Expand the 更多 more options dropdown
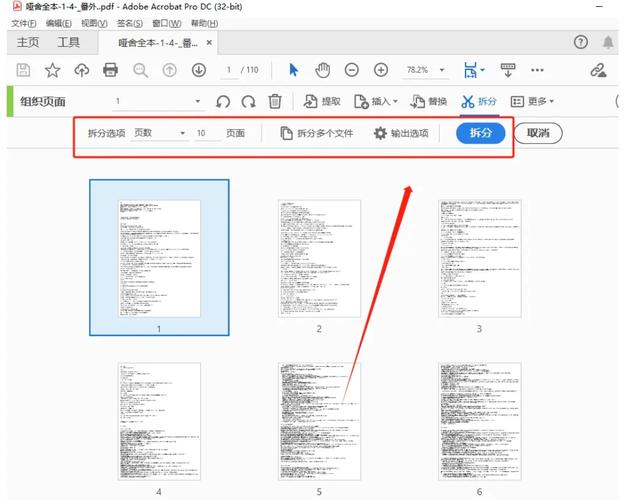The image size is (640, 500). (x=532, y=101)
